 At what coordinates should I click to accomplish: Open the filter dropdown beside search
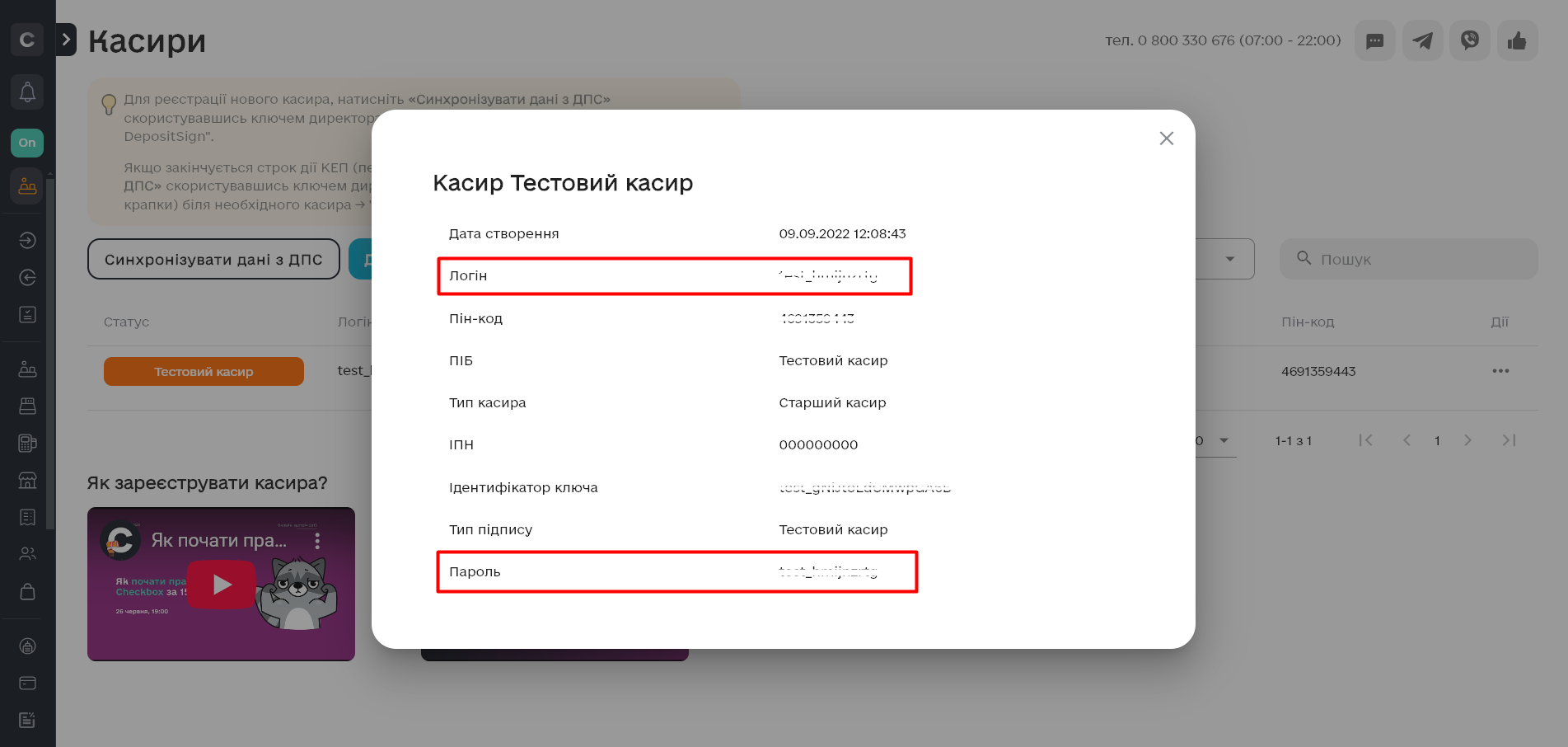pos(1229,260)
